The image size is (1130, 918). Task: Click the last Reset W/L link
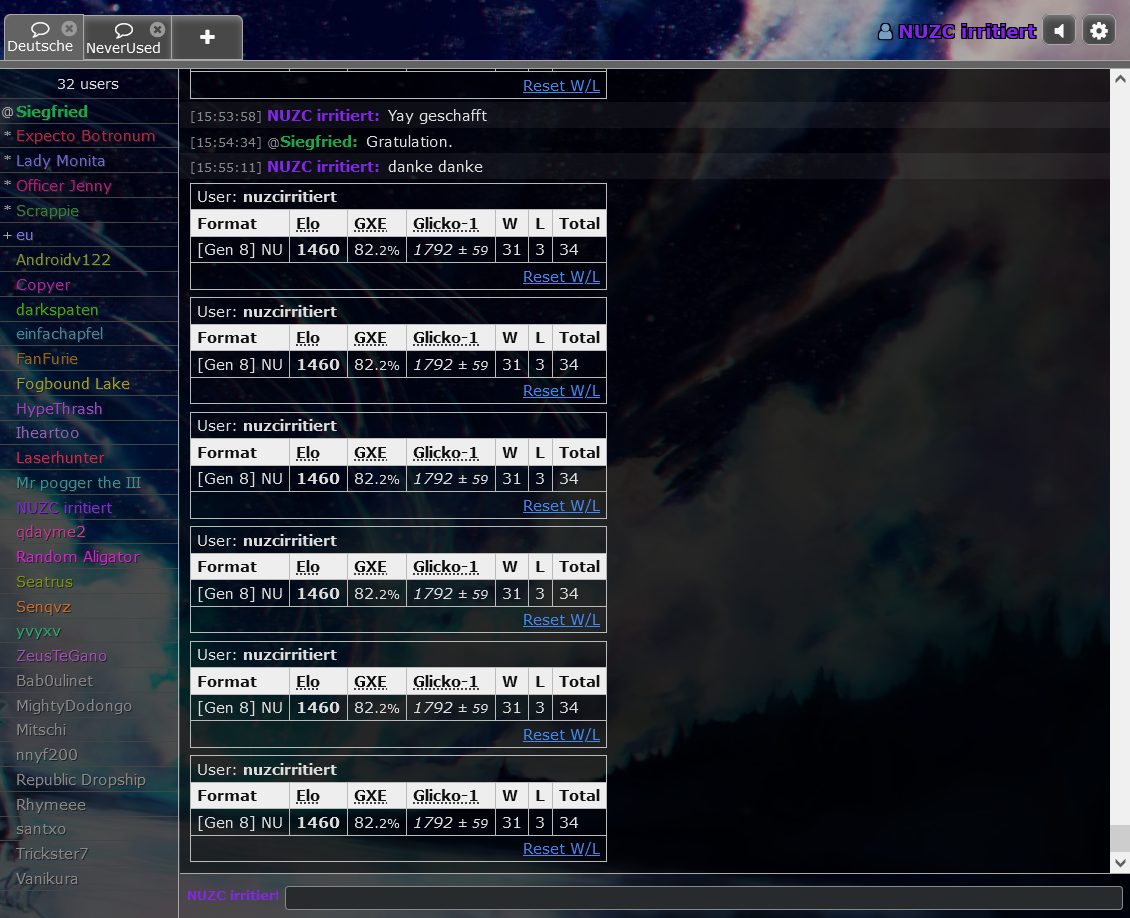561,849
